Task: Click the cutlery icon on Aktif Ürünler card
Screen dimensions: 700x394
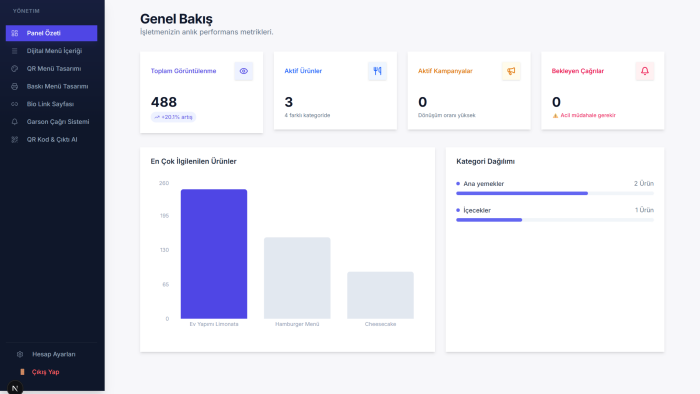Action: tap(377, 71)
